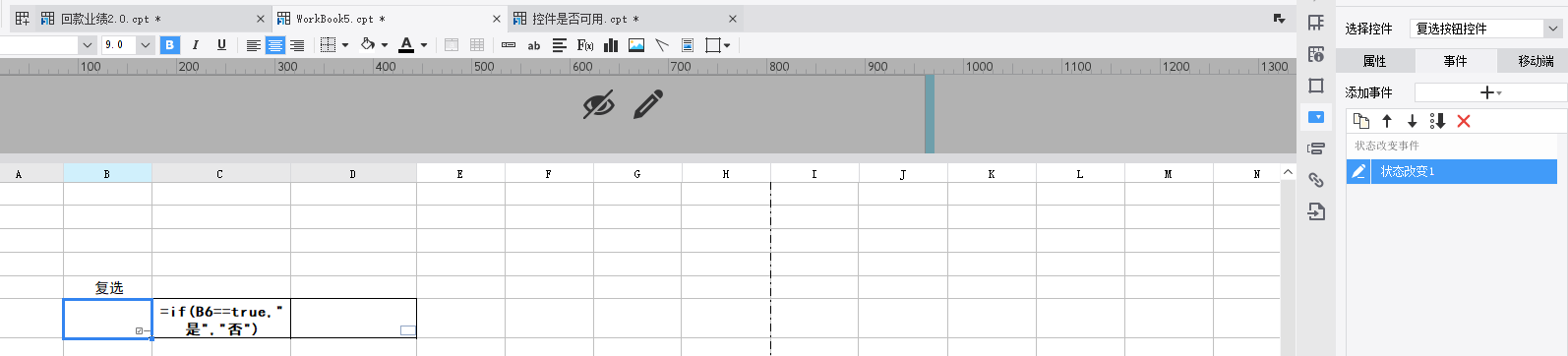Toggle parameter pane visibility eye icon
The image size is (1568, 356).
point(598,104)
